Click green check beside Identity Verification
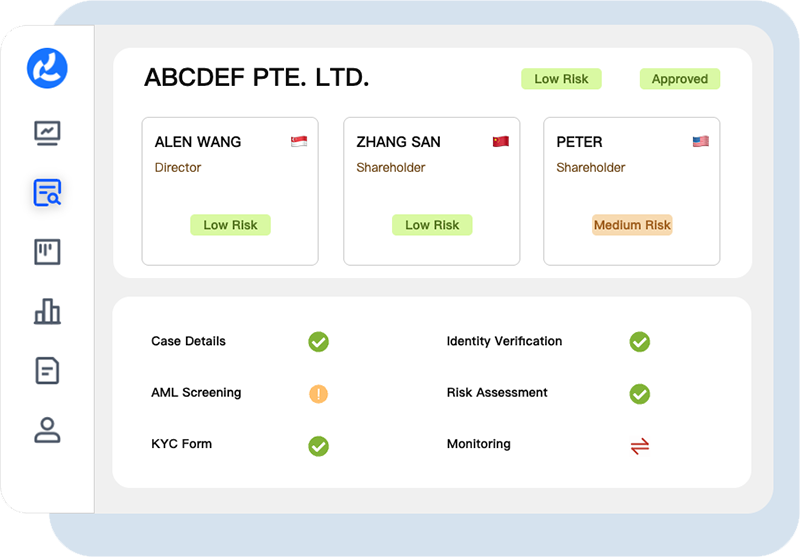 (639, 342)
